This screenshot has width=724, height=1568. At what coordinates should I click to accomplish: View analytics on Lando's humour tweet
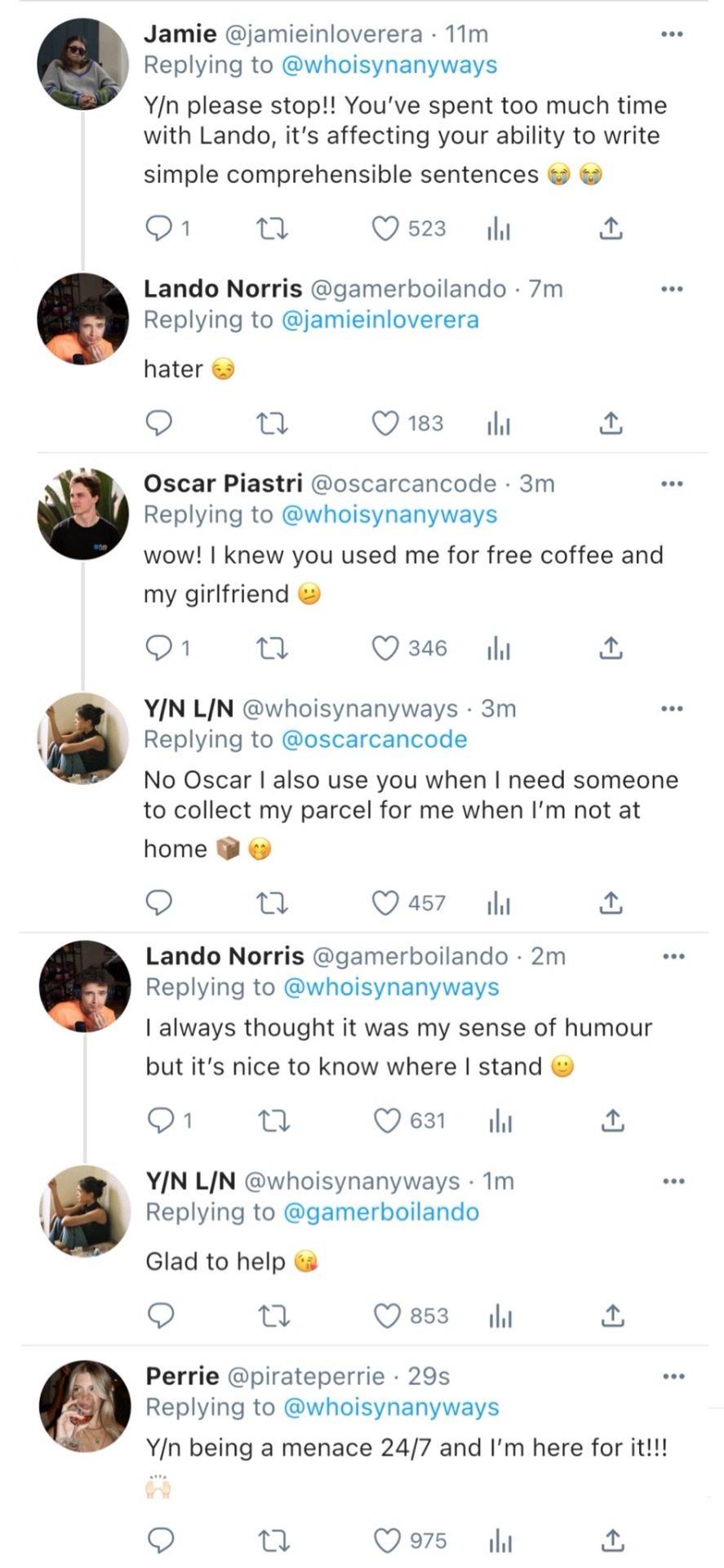(500, 1120)
